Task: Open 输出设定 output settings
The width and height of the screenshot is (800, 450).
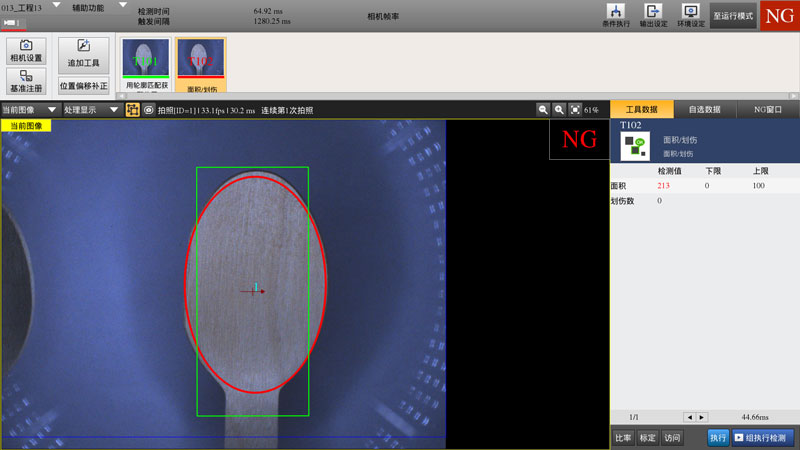Action: click(x=654, y=15)
